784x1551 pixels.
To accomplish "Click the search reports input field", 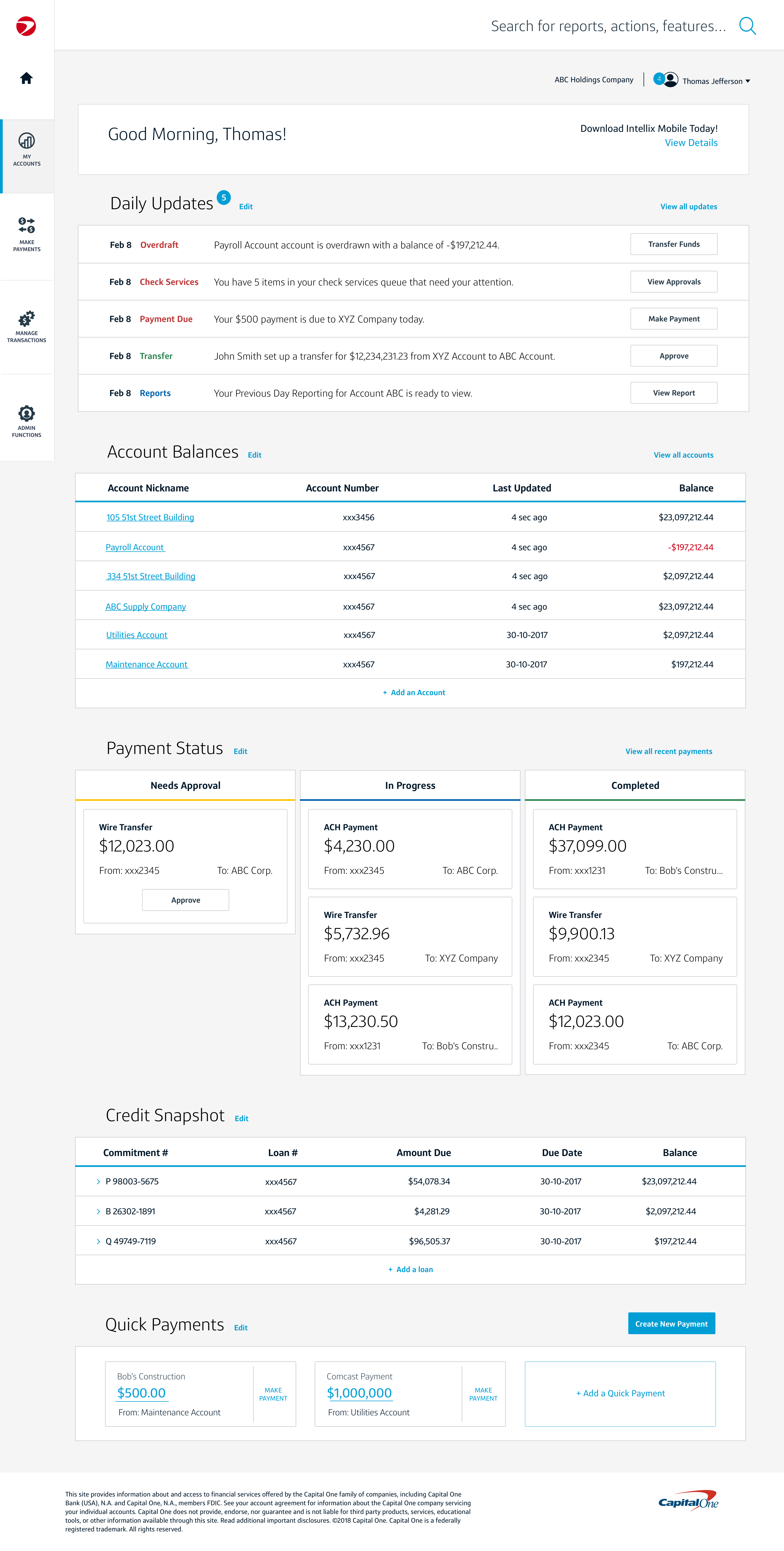I will [x=608, y=26].
